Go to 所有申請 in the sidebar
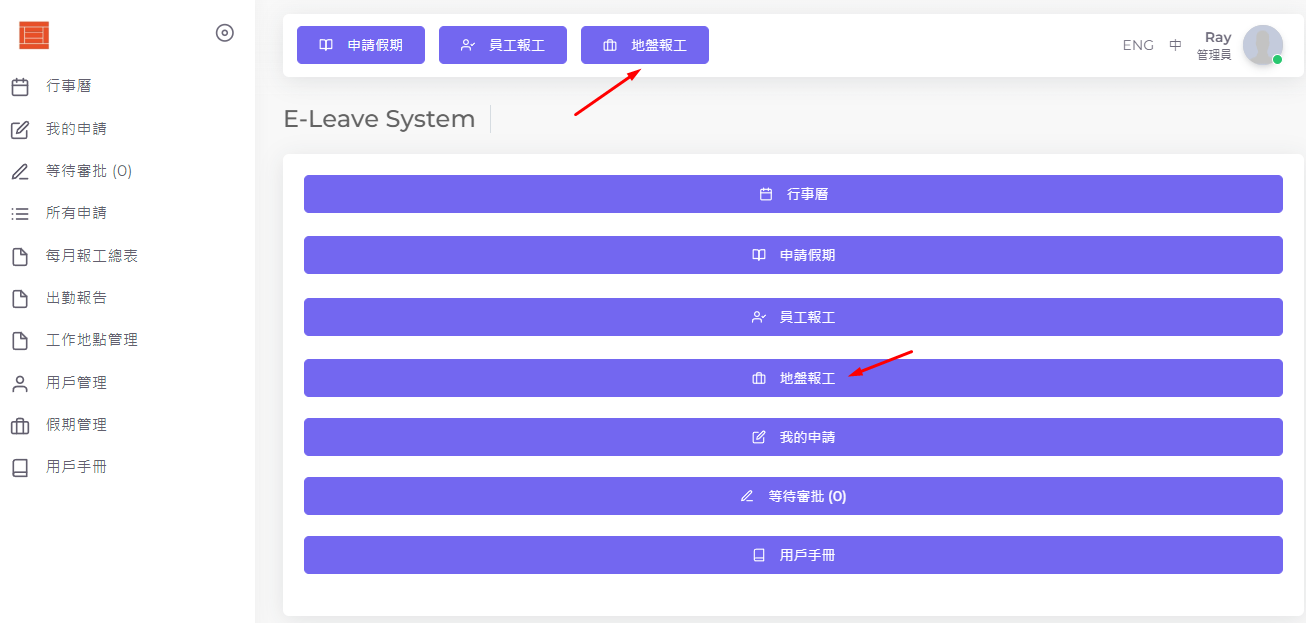 (76, 213)
